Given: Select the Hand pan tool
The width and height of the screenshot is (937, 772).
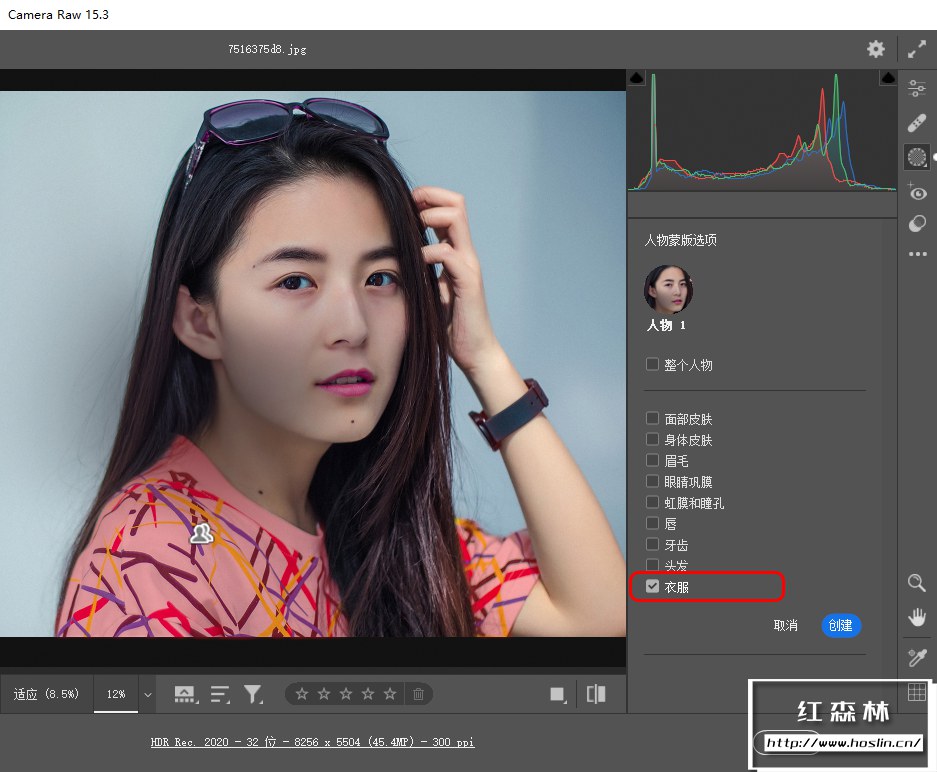Looking at the screenshot, I should tap(916, 618).
